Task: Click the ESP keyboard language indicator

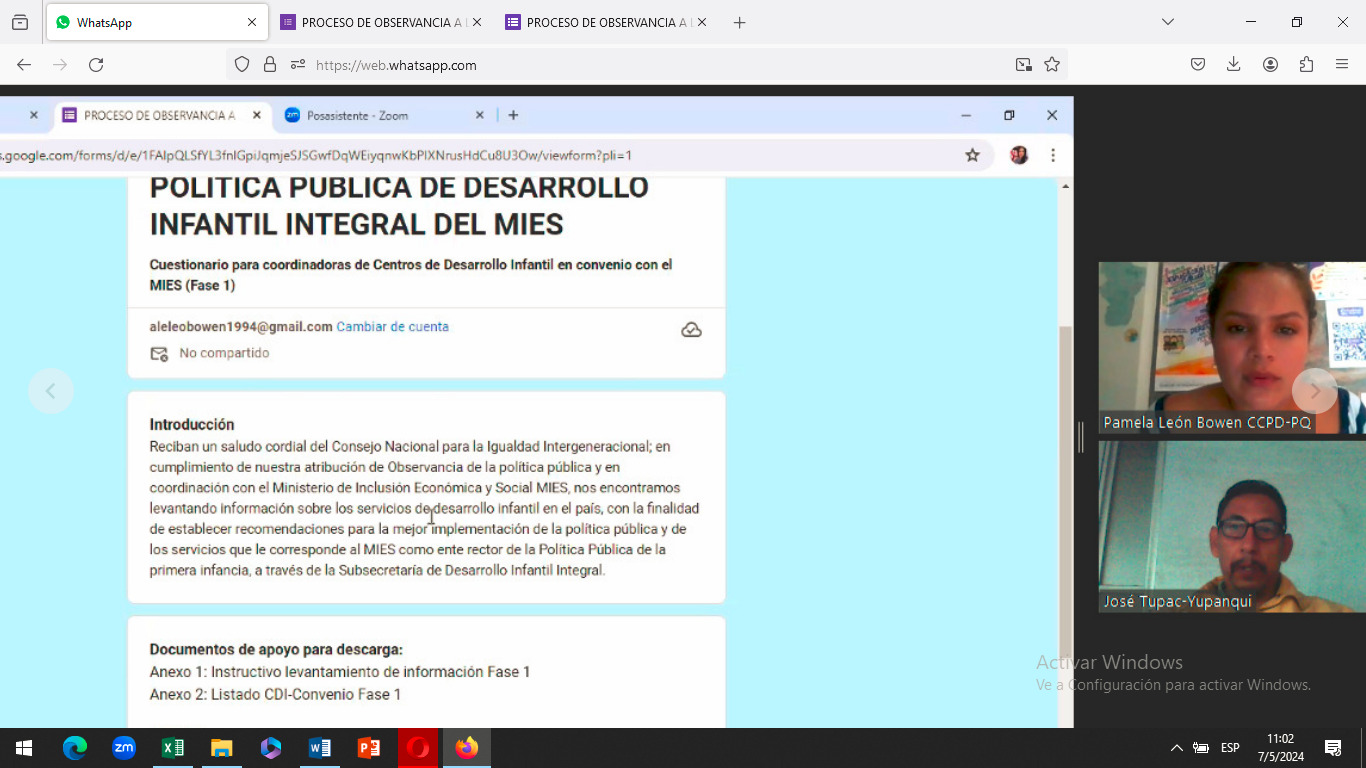Action: tap(1230, 748)
